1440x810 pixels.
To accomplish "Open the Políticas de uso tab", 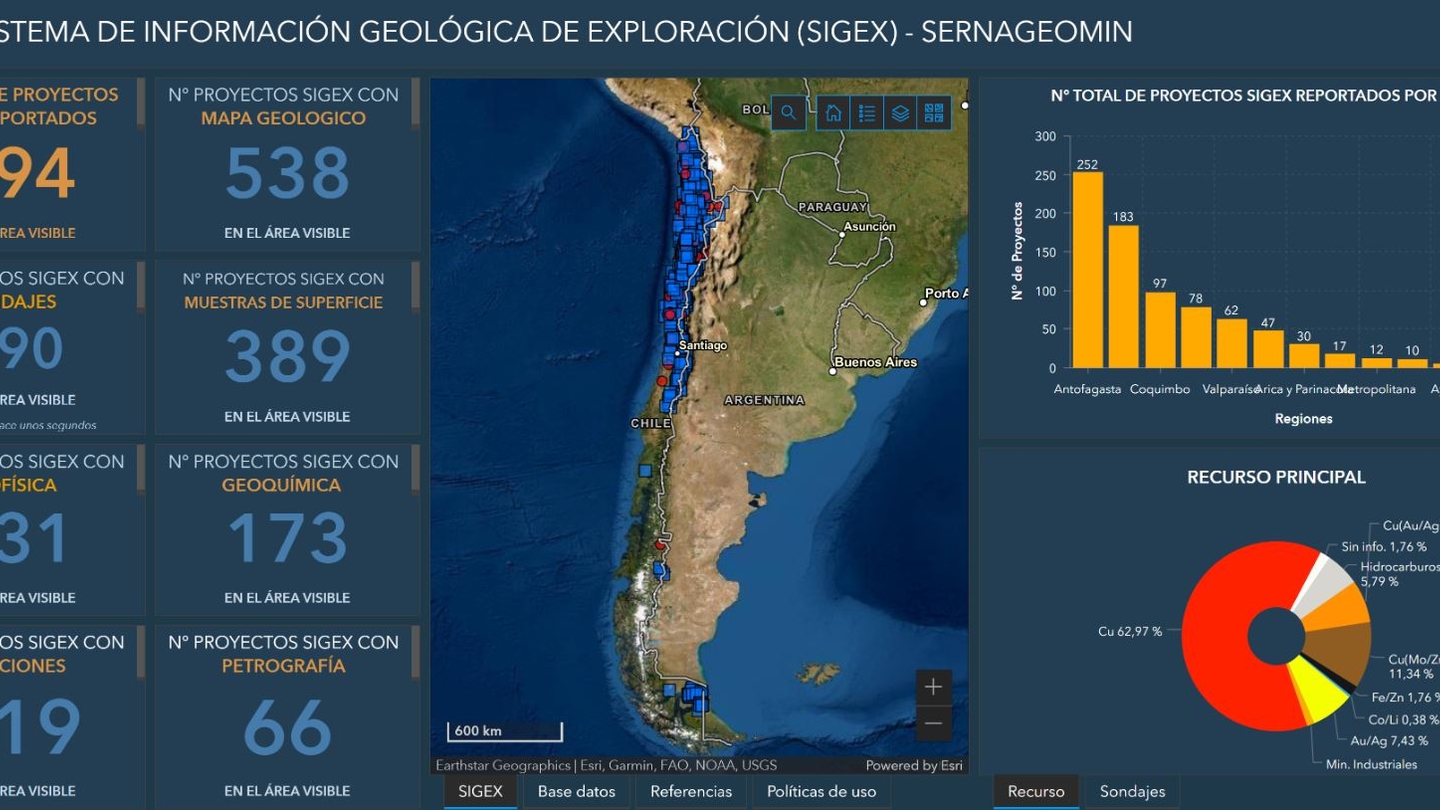I will [x=821, y=791].
